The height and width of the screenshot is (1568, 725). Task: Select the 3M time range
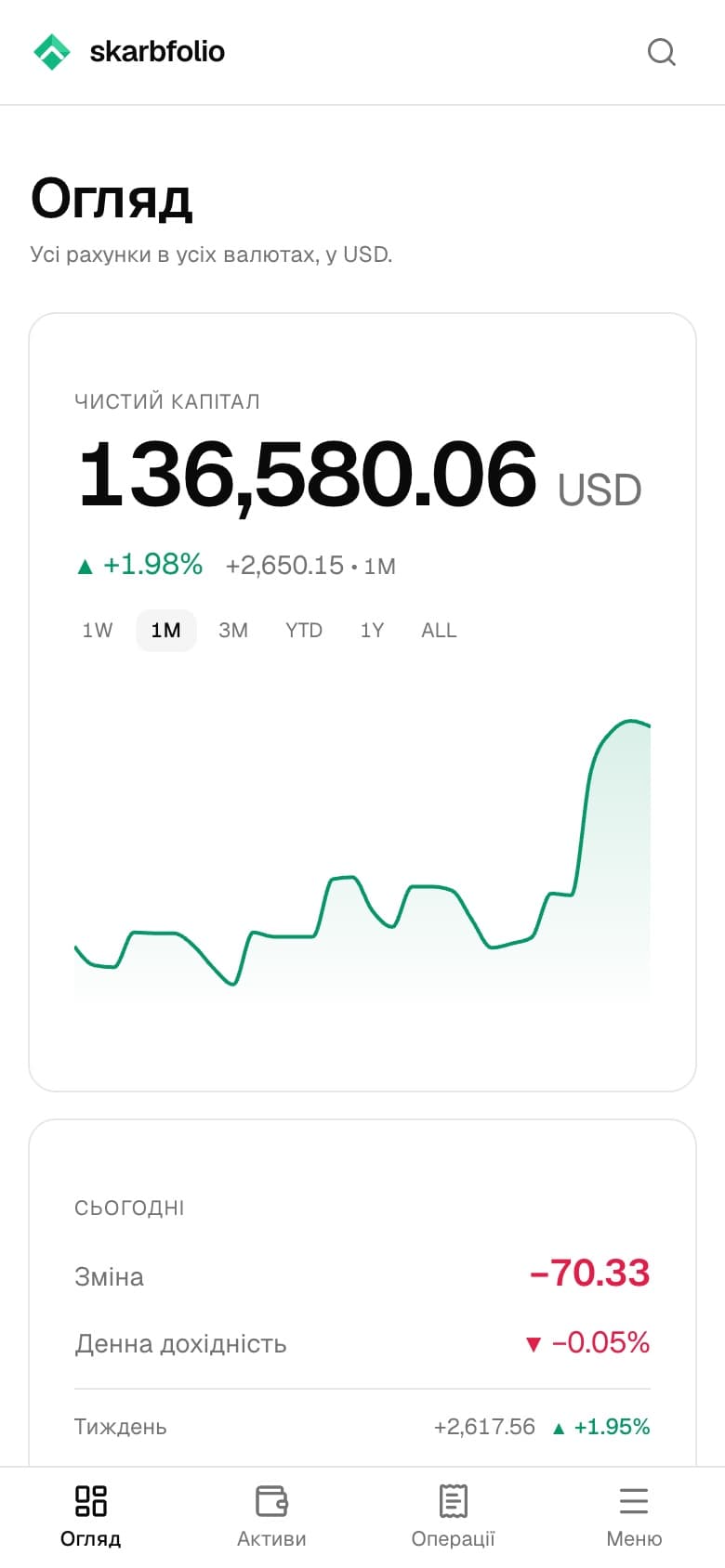pyautogui.click(x=233, y=631)
